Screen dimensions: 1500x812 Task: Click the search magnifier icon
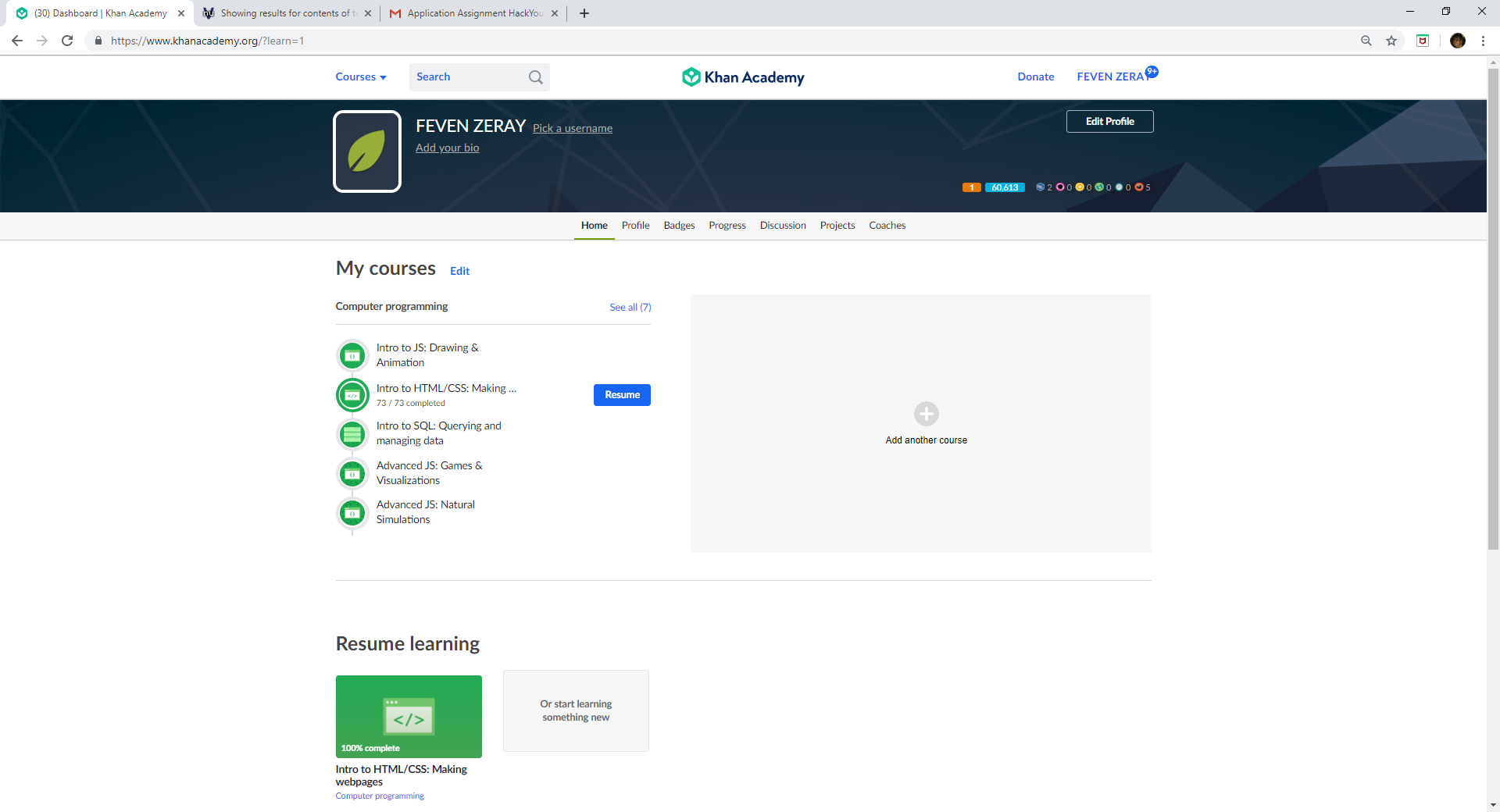click(x=536, y=77)
